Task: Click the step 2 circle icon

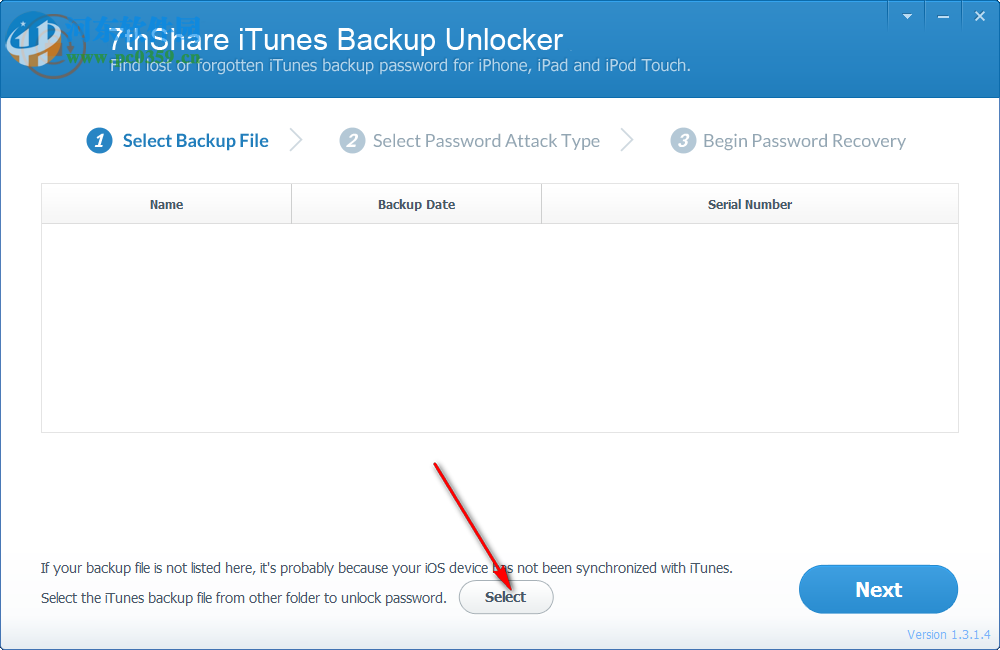Action: [x=352, y=141]
